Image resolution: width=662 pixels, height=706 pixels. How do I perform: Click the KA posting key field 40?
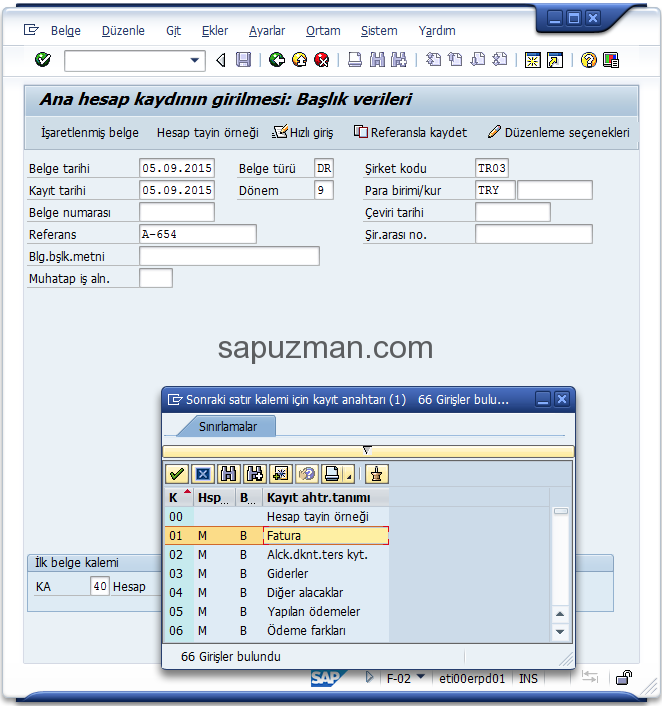coord(100,586)
